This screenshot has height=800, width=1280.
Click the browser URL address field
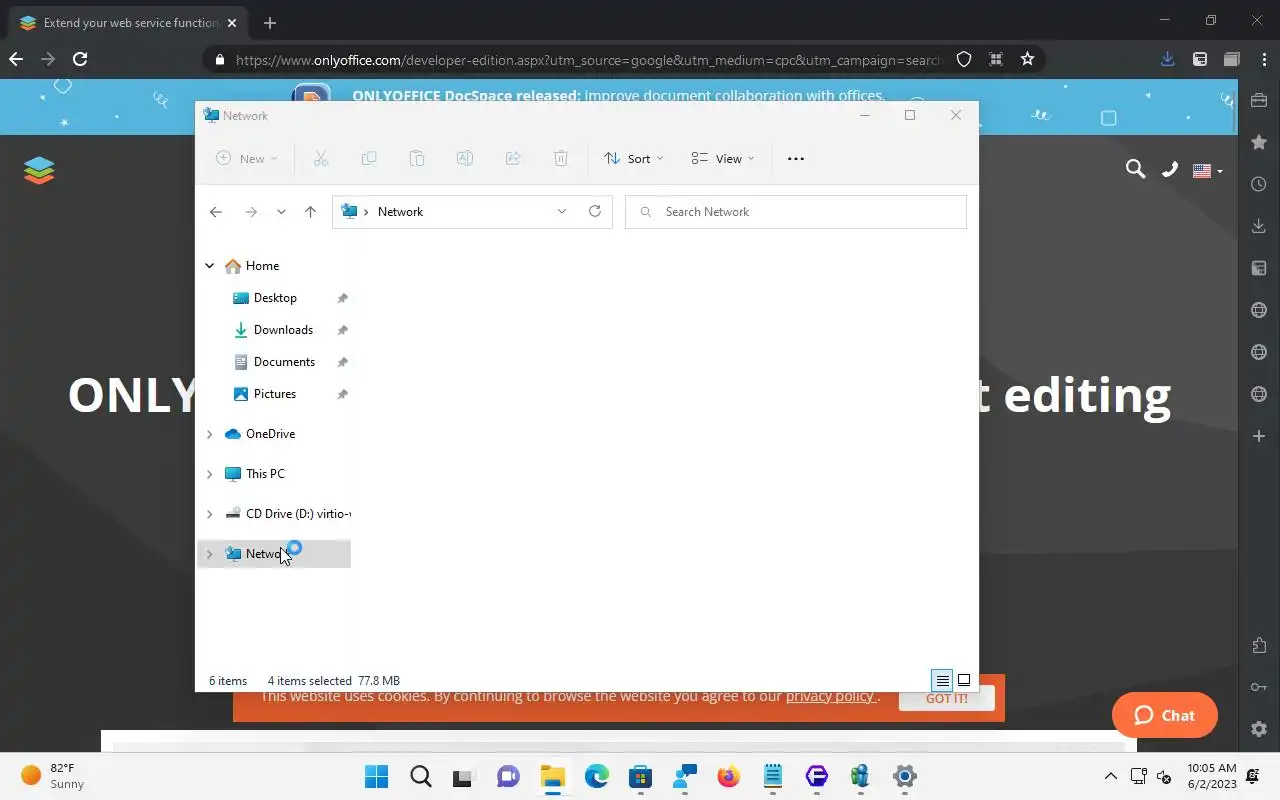coord(590,60)
